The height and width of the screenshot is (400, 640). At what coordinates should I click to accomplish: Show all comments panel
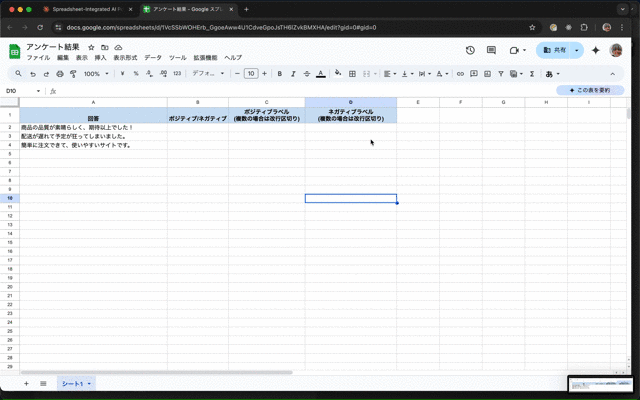tap(491, 50)
